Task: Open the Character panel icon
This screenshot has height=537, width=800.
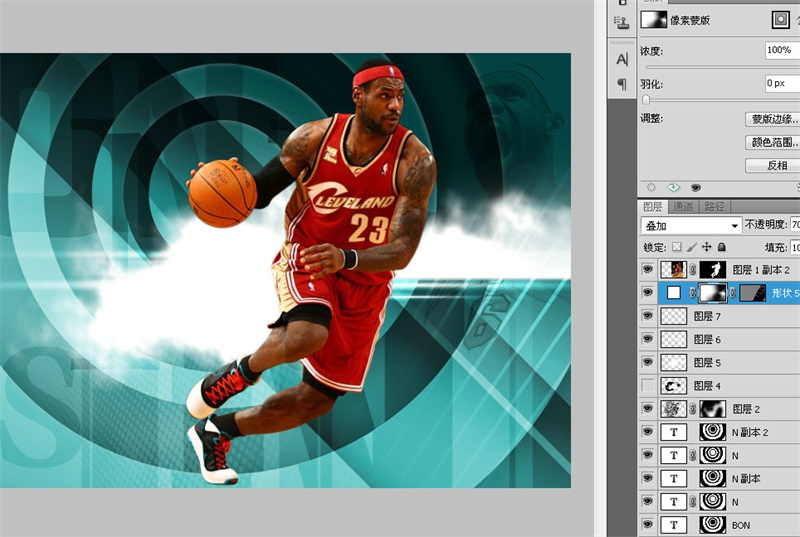Action: tap(622, 59)
